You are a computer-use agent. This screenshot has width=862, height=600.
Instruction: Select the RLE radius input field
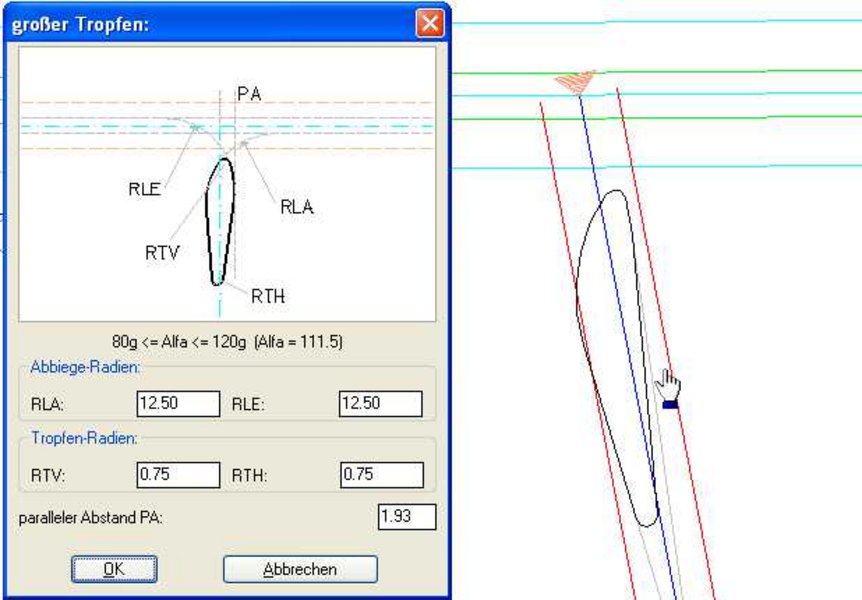click(x=381, y=404)
